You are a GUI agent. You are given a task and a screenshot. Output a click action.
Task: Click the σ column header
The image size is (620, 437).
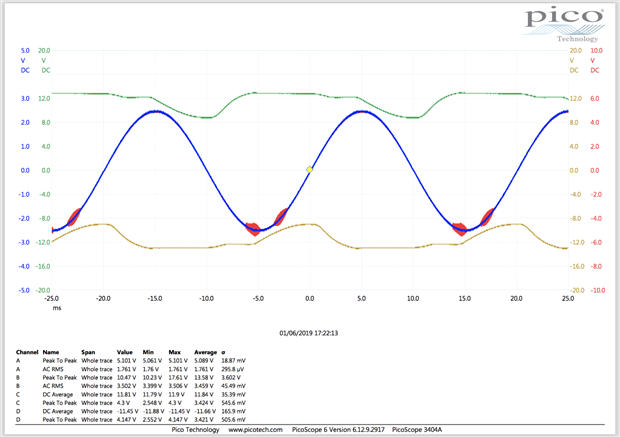235,353
